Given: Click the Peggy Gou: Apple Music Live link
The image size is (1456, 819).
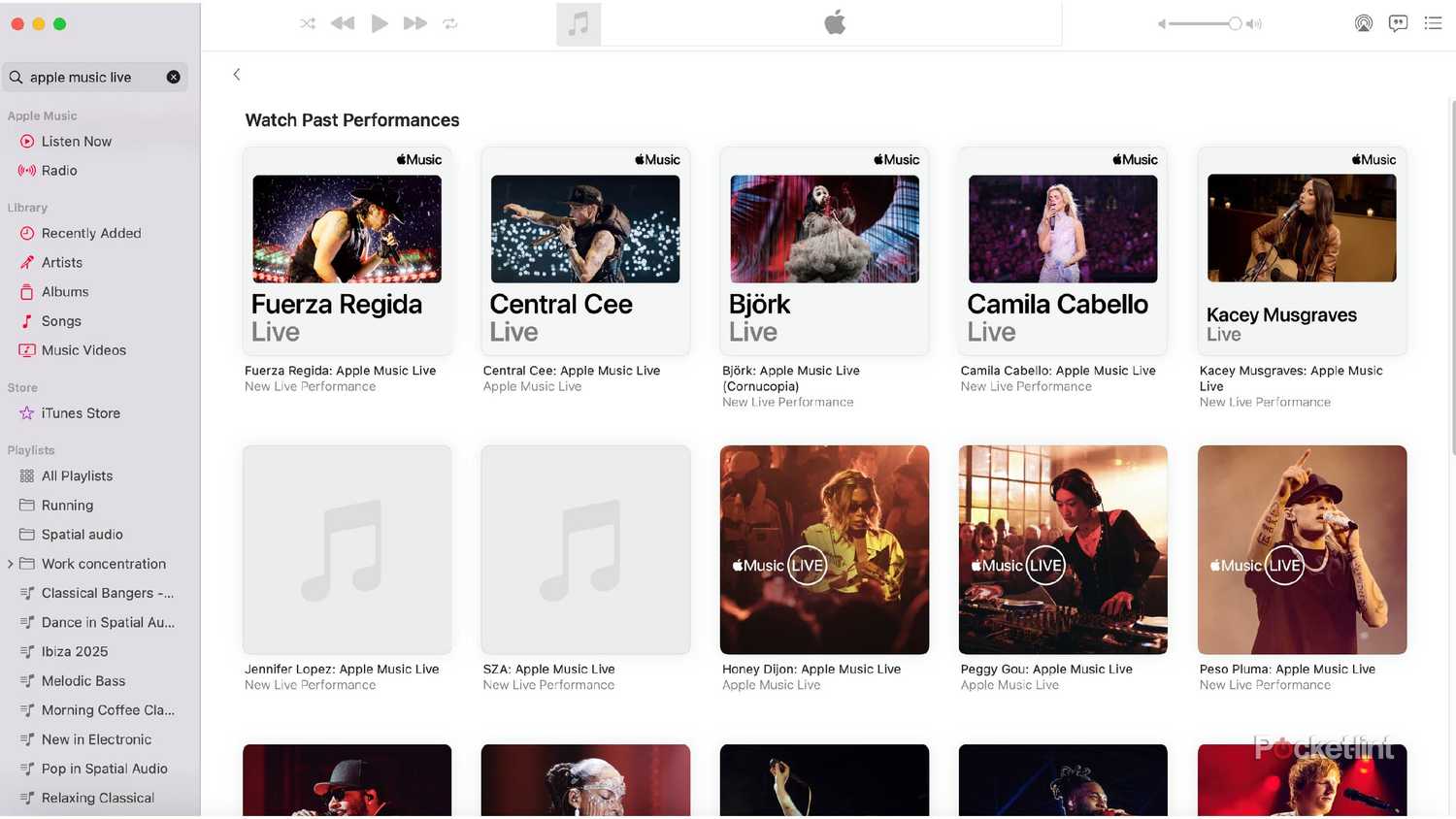Looking at the screenshot, I should point(1045,670).
